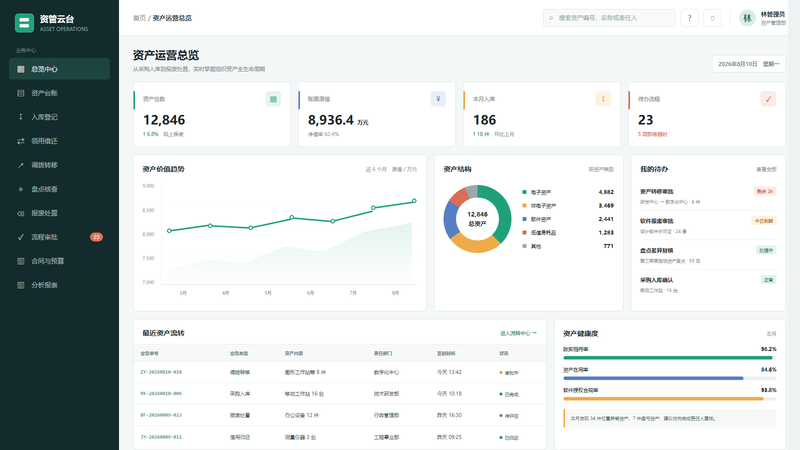Click the 办公设备 12 件 cell
The width and height of the screenshot is (800, 450).
click(x=302, y=415)
